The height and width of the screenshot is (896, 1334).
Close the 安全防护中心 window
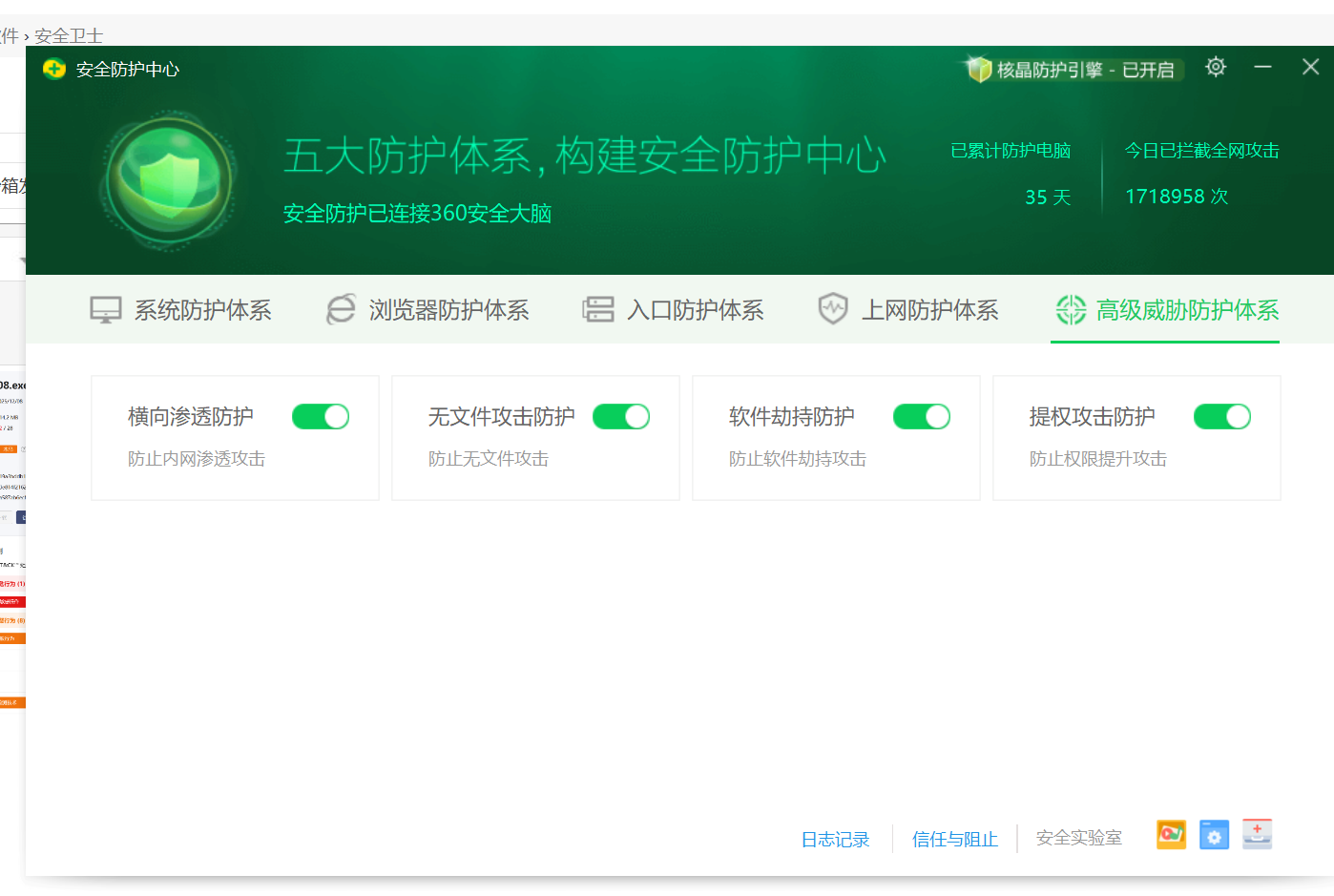click(1311, 67)
